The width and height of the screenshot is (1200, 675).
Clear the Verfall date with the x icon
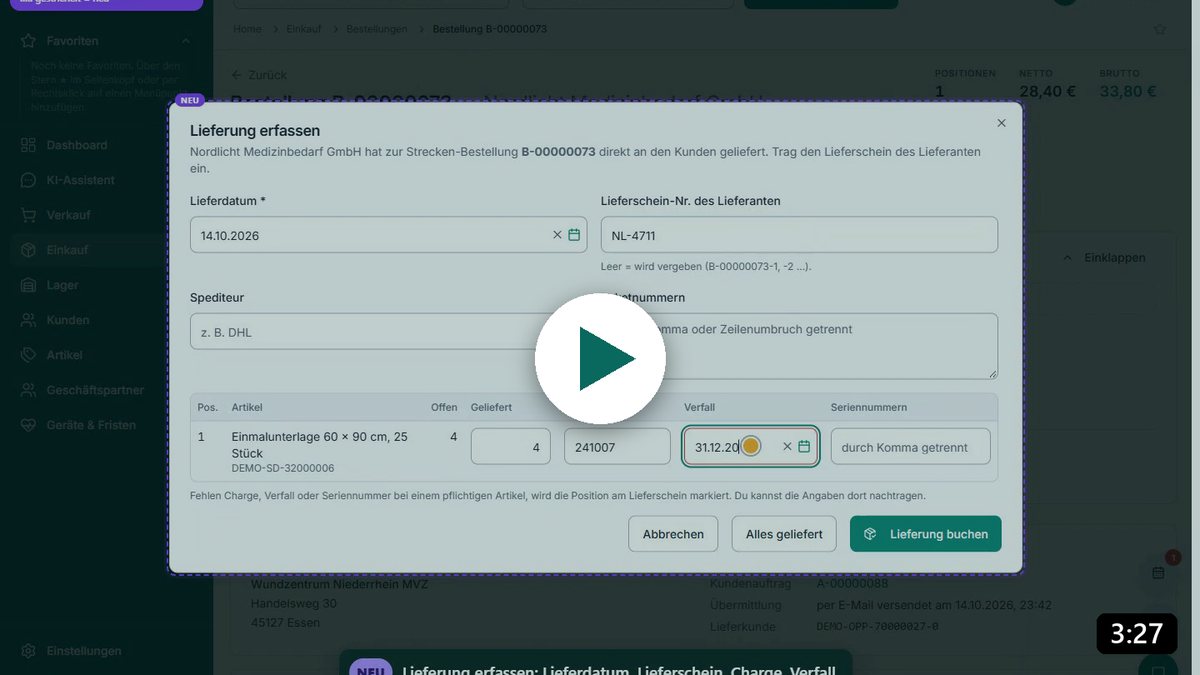(x=787, y=447)
